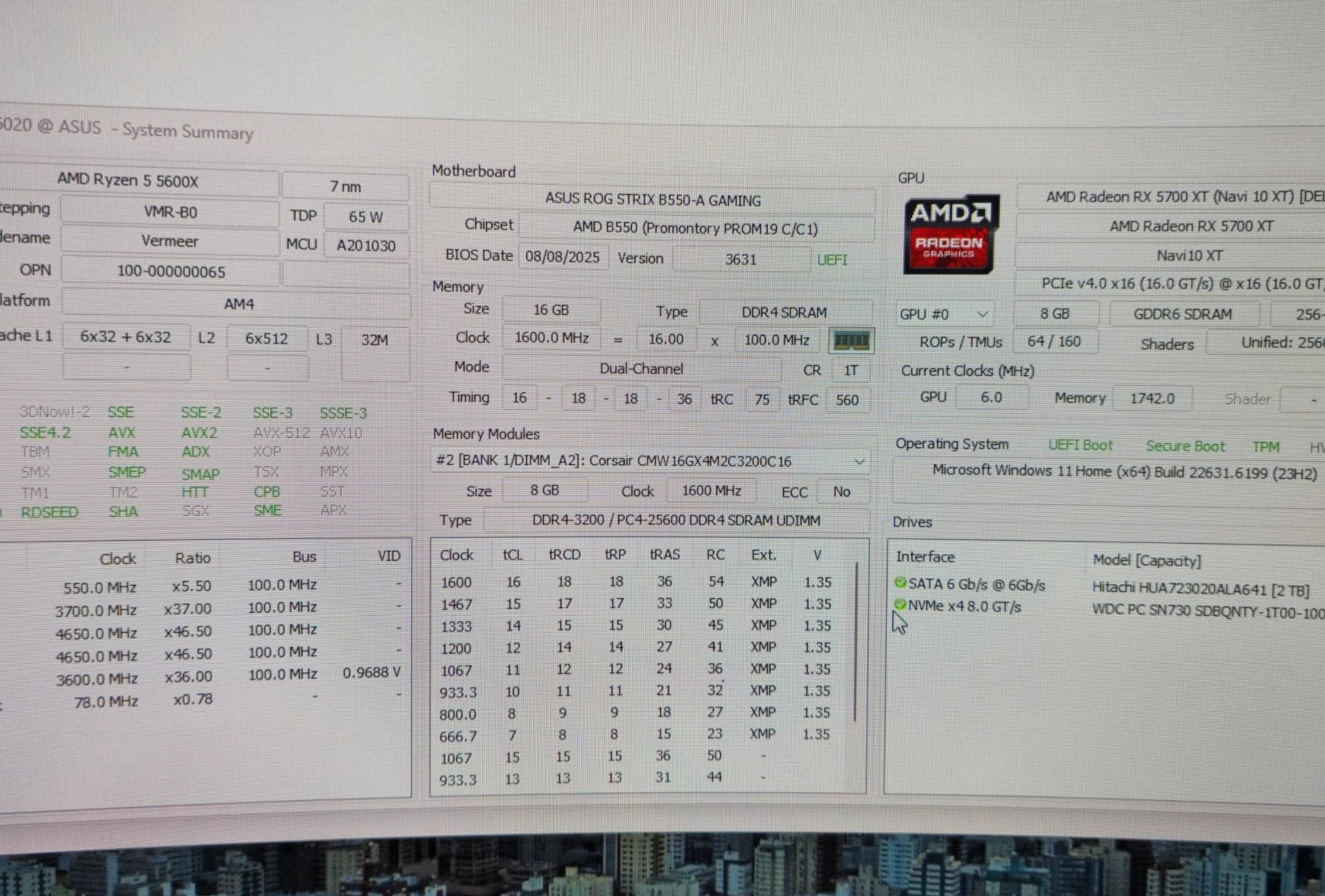Click the BIOS version 3631 field
The width and height of the screenshot is (1325, 896).
pos(741,259)
